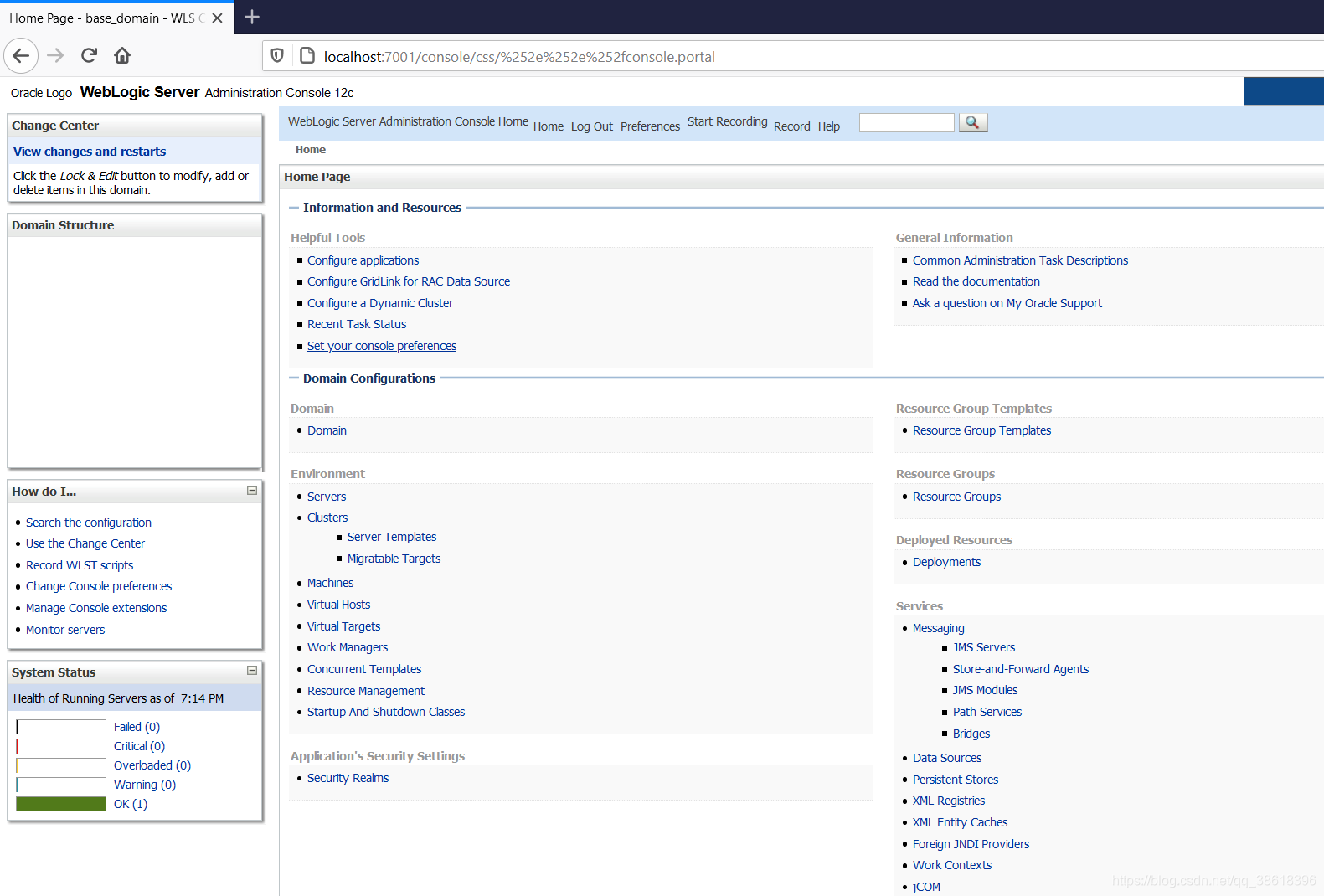This screenshot has height=896, width=1324.
Task: Open the Home toolbar menu item
Action: point(549,126)
